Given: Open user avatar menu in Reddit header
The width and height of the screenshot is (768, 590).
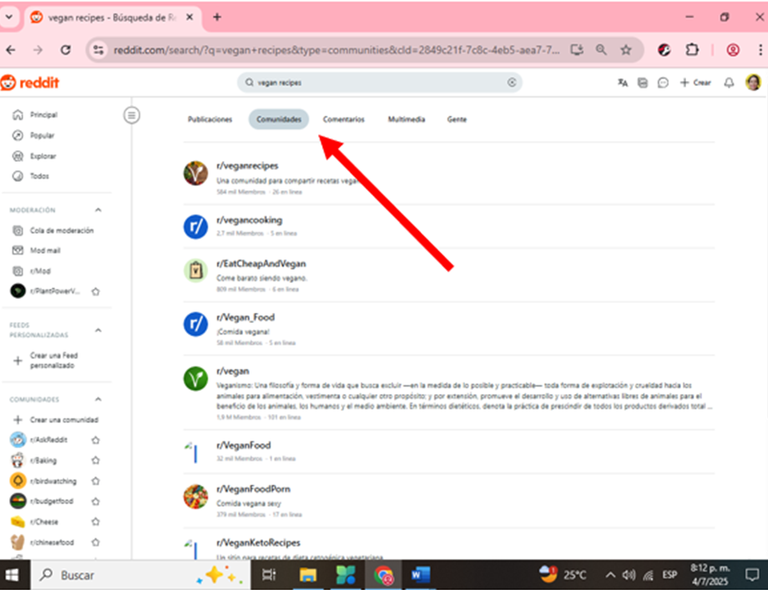Looking at the screenshot, I should (753, 82).
